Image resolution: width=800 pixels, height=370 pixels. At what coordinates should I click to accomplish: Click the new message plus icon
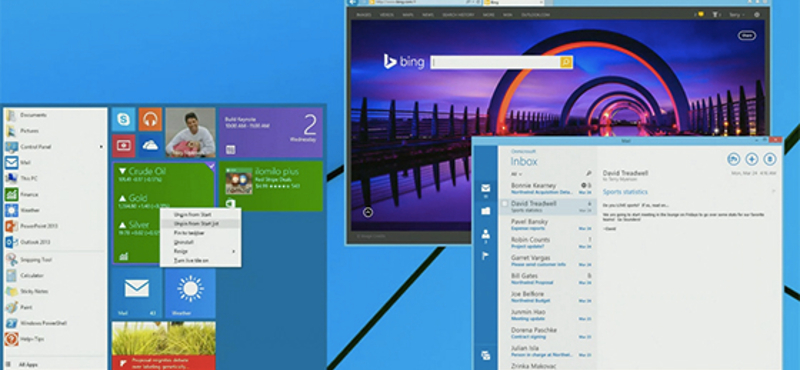[x=752, y=159]
